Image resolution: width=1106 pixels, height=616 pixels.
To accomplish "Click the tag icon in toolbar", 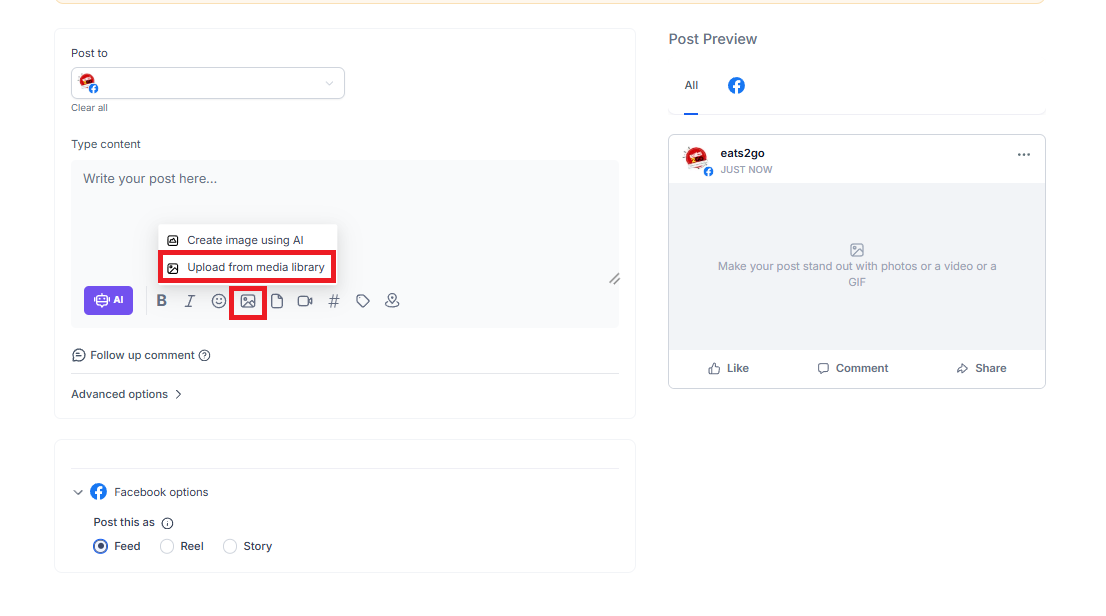I will coord(363,301).
